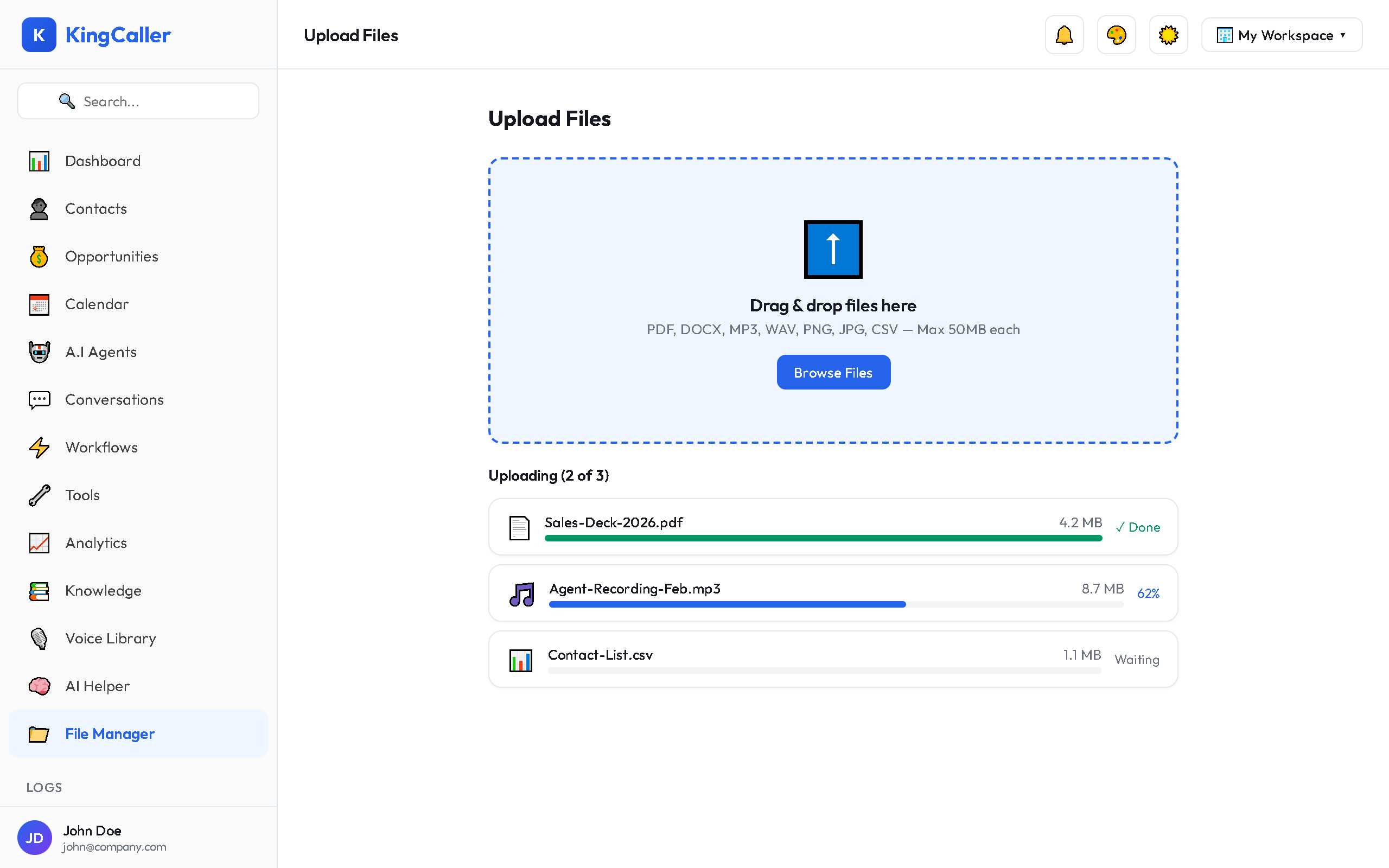This screenshot has height=868, width=1389.
Task: Select A.I Agents in the sidebar
Action: (100, 352)
